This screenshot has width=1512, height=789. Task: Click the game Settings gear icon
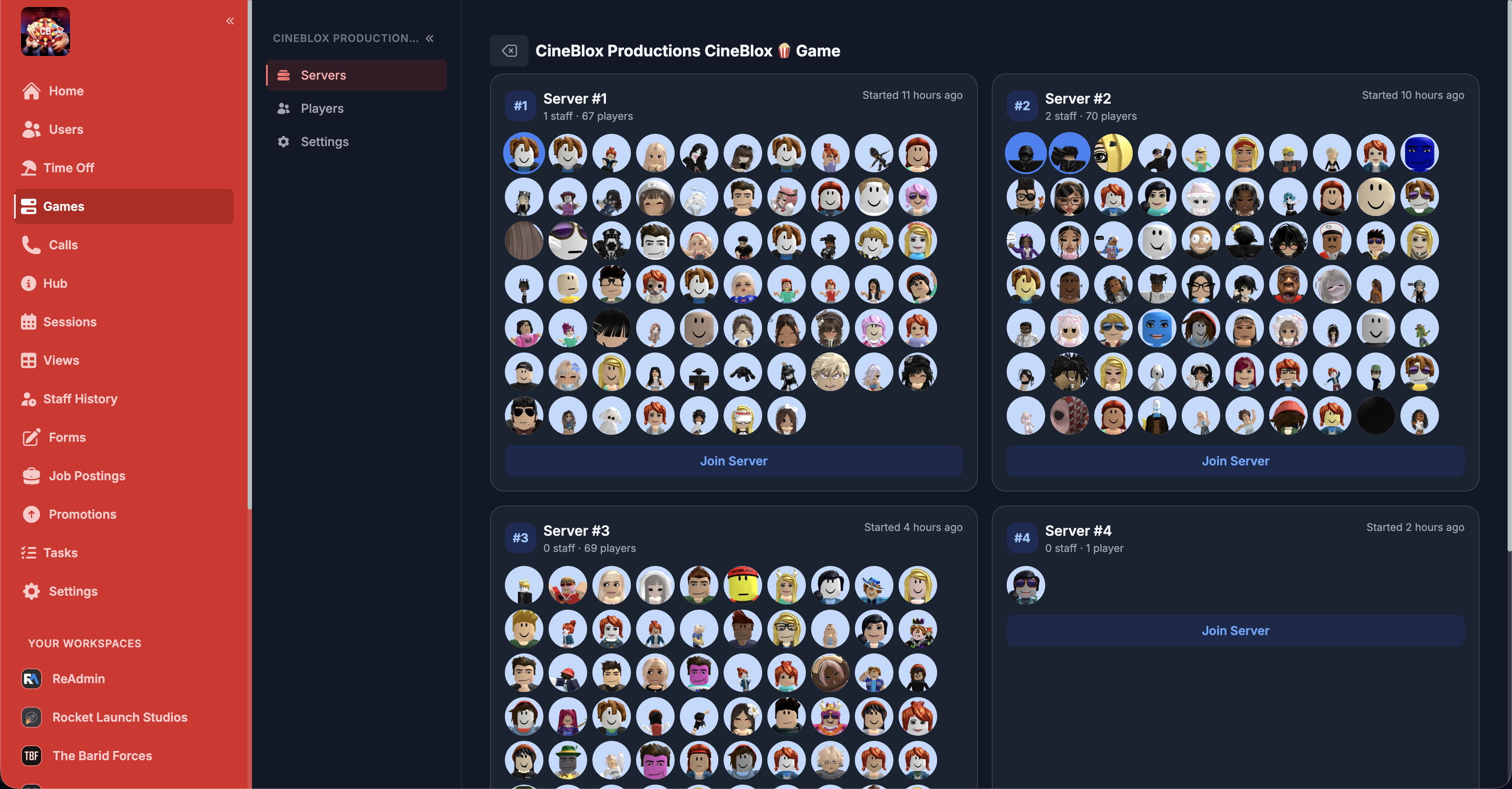click(x=283, y=141)
